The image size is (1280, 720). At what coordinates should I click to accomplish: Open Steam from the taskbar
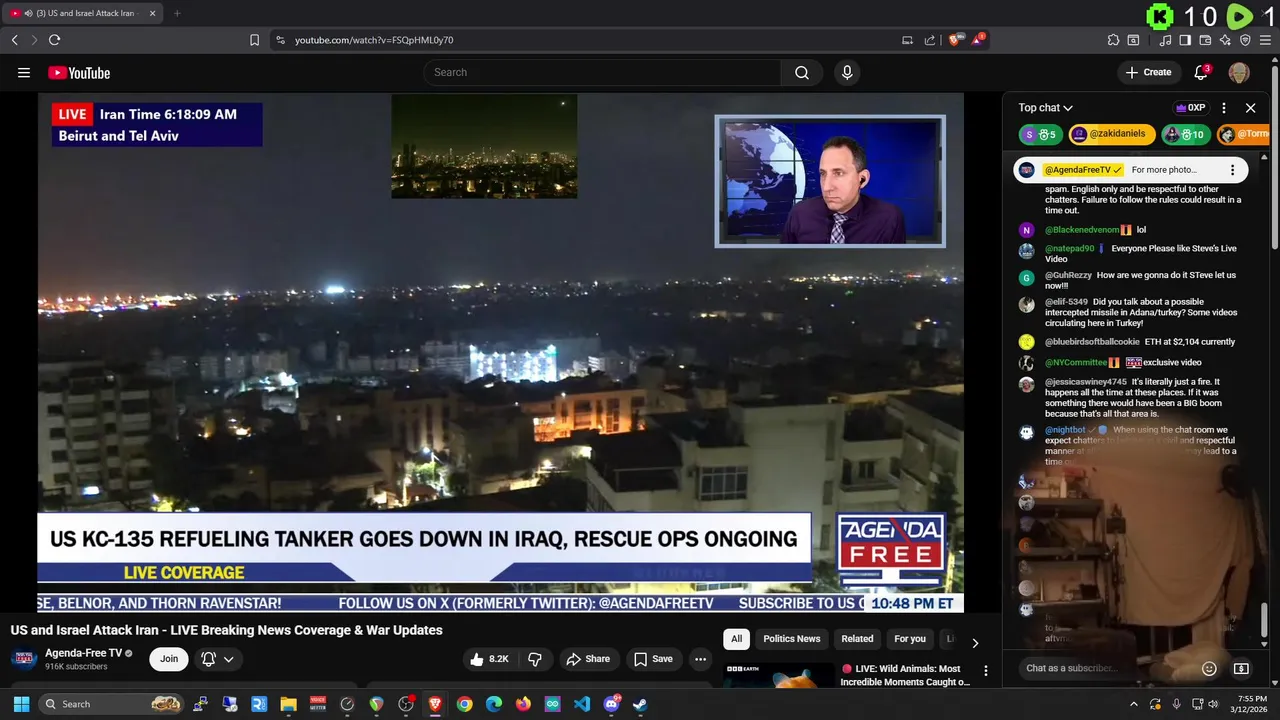coord(640,704)
